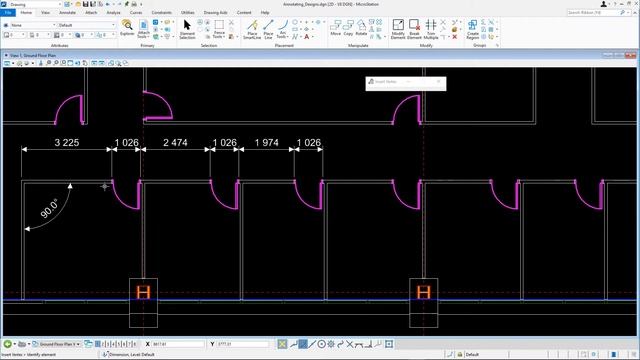The height and width of the screenshot is (360, 640).
Task: Open the color attribute dropdown in Attributes
Action: 14,35
